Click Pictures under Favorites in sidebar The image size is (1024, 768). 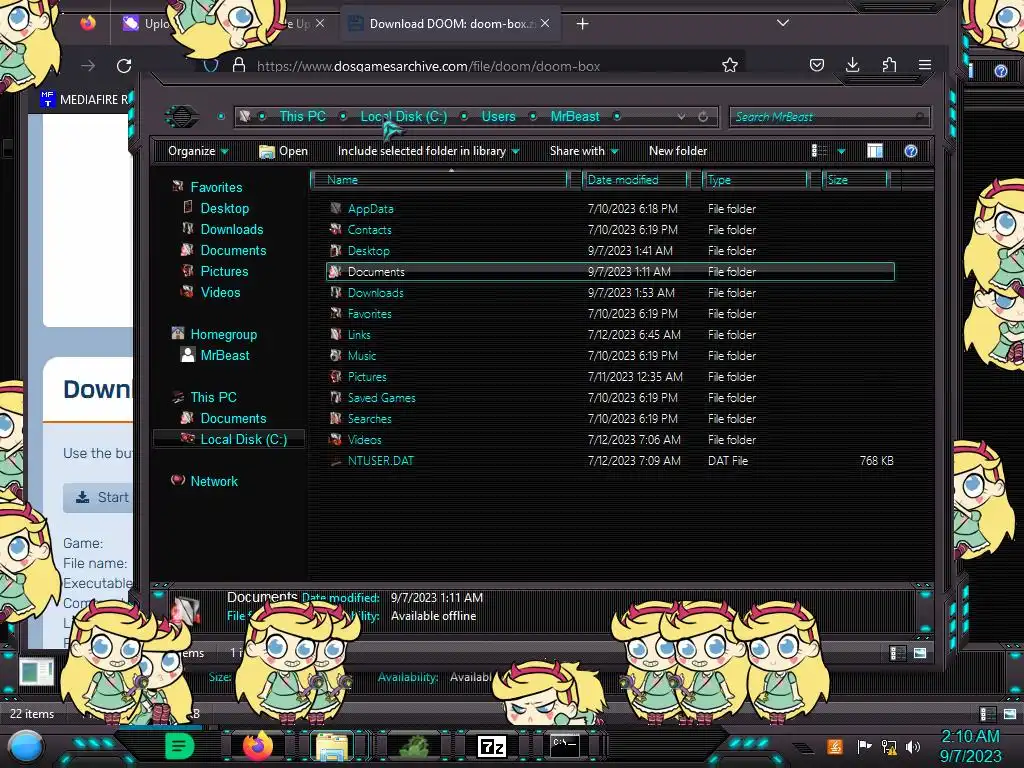click(224, 271)
